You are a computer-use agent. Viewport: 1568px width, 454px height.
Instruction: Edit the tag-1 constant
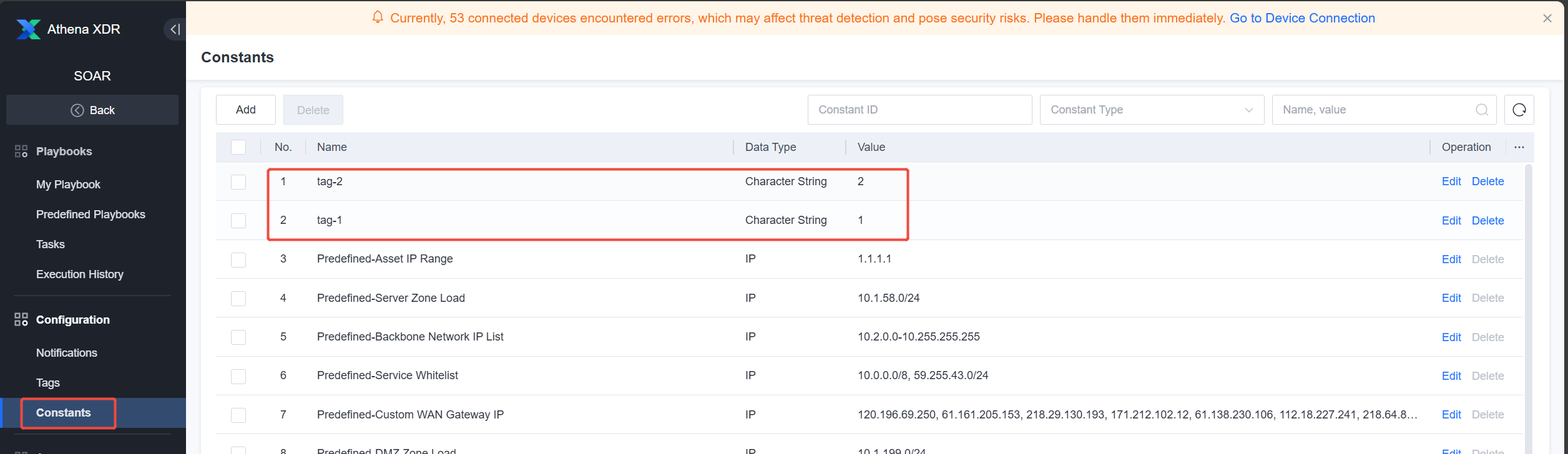(1451, 221)
